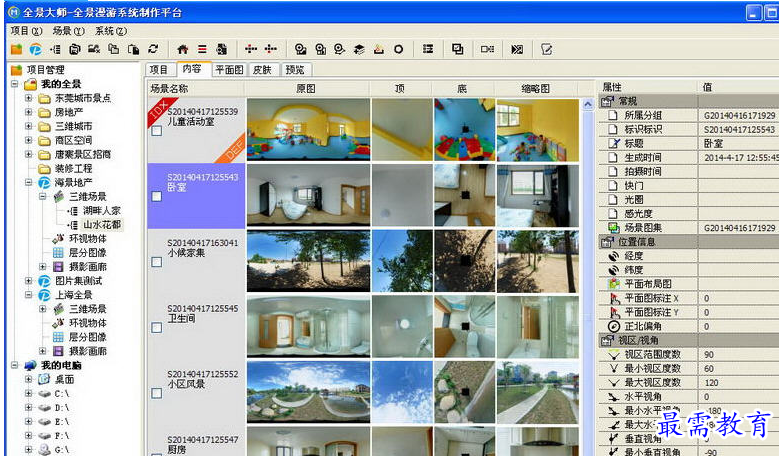Click the house-shaped home toolbar icon
The image size is (779, 456).
182,49
